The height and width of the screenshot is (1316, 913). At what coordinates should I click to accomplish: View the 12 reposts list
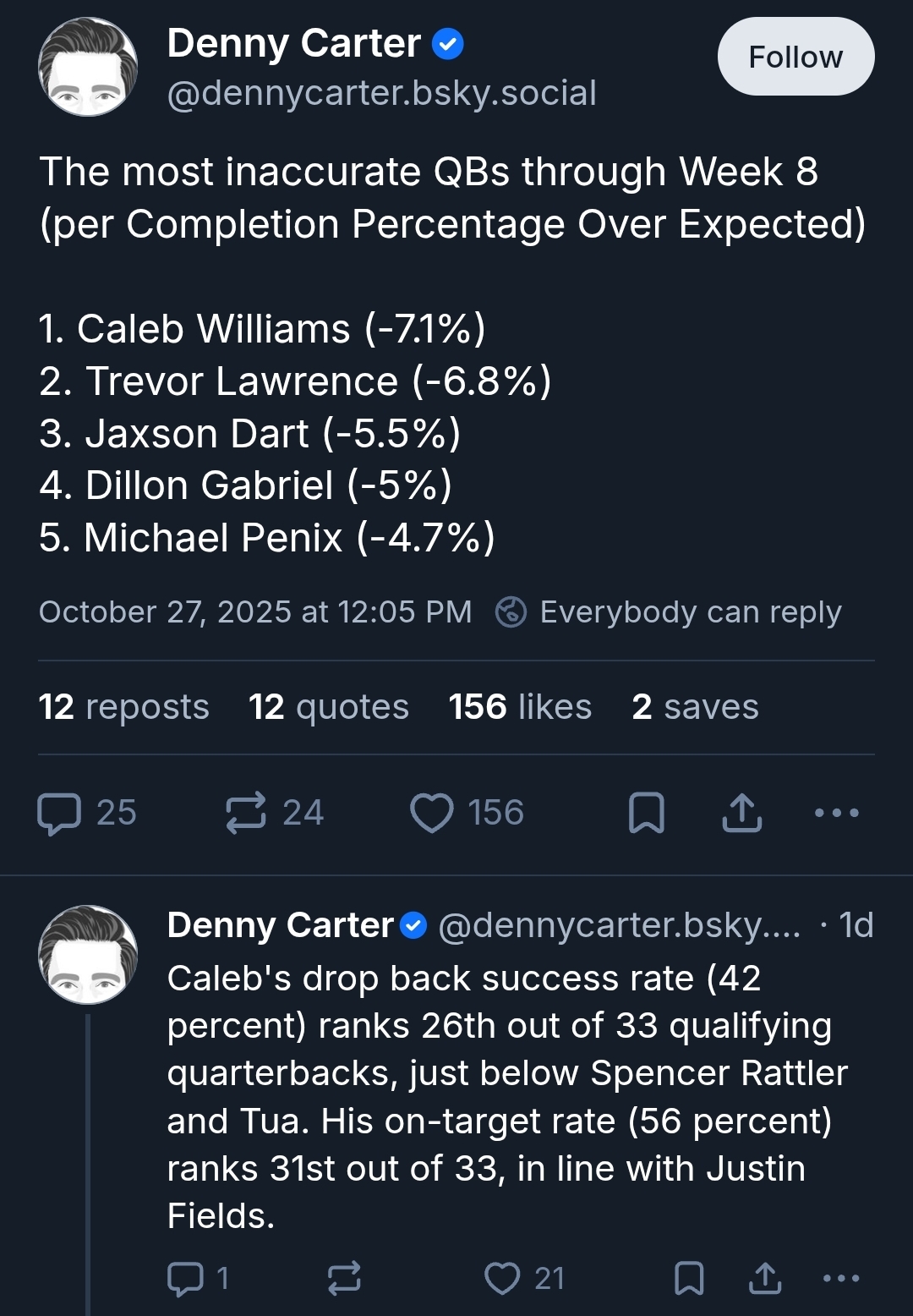point(123,707)
